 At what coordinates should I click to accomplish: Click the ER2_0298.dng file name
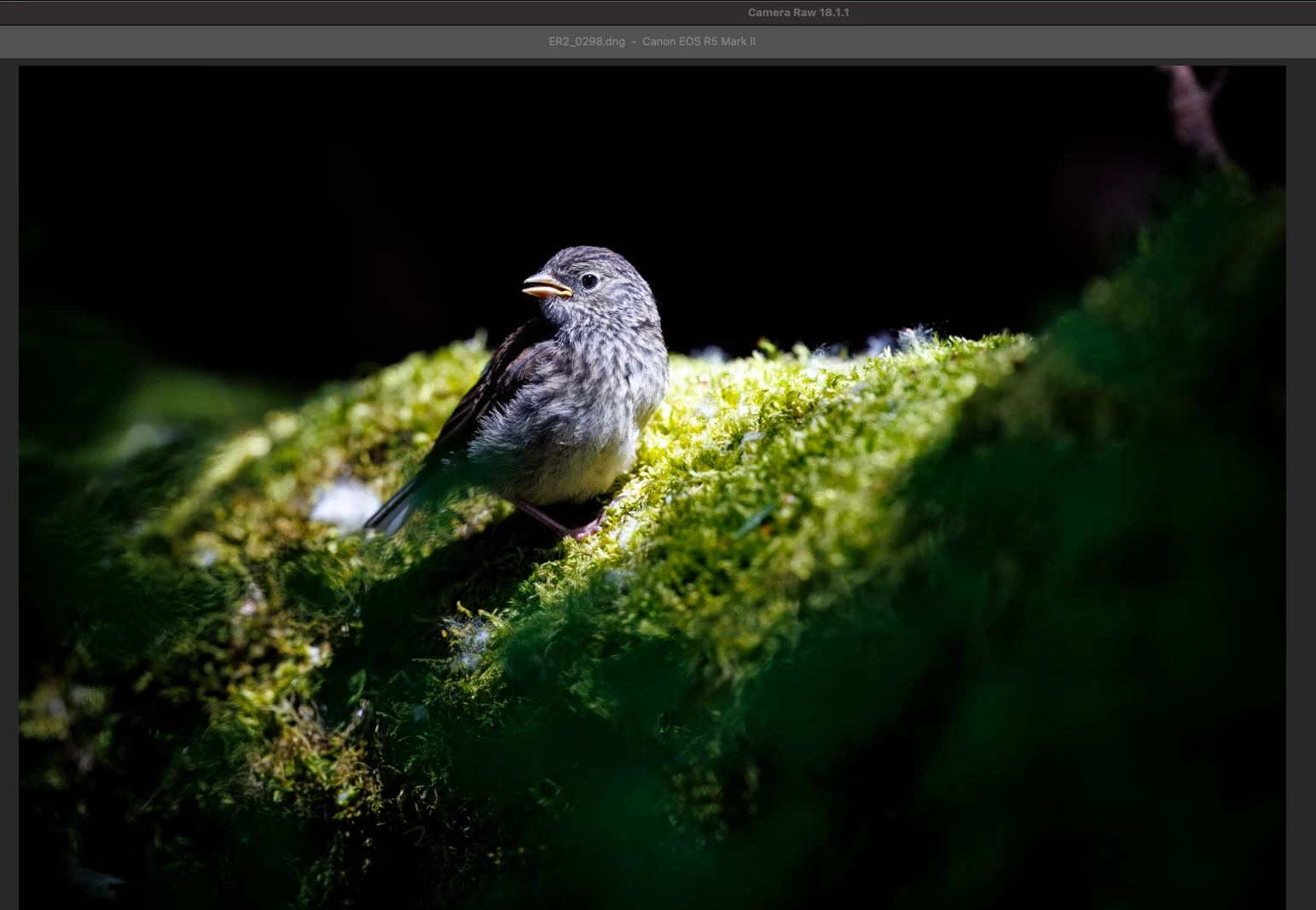(587, 42)
